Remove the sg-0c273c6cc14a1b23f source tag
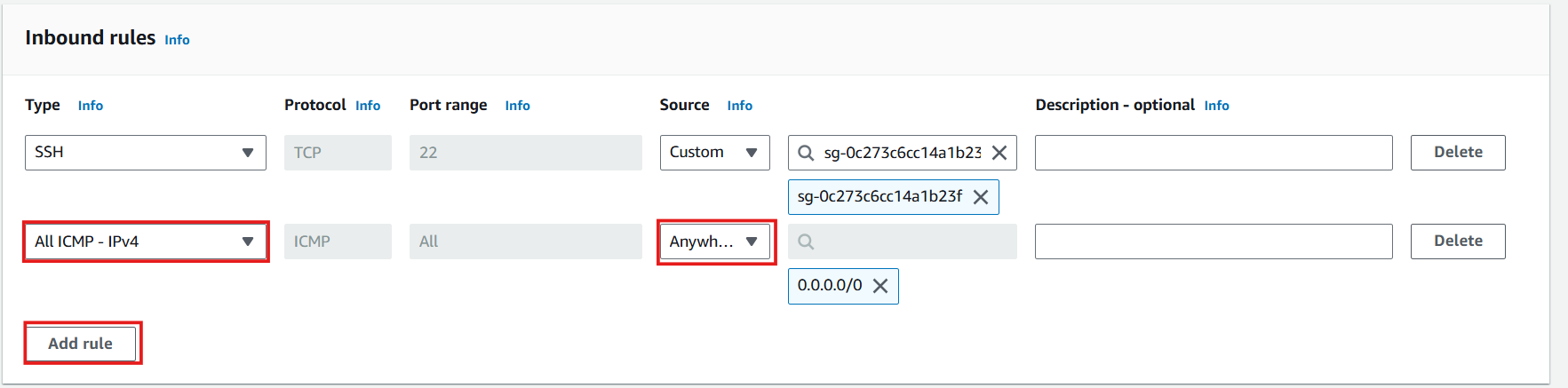Image resolution: width=1568 pixels, height=388 pixels. (981, 197)
